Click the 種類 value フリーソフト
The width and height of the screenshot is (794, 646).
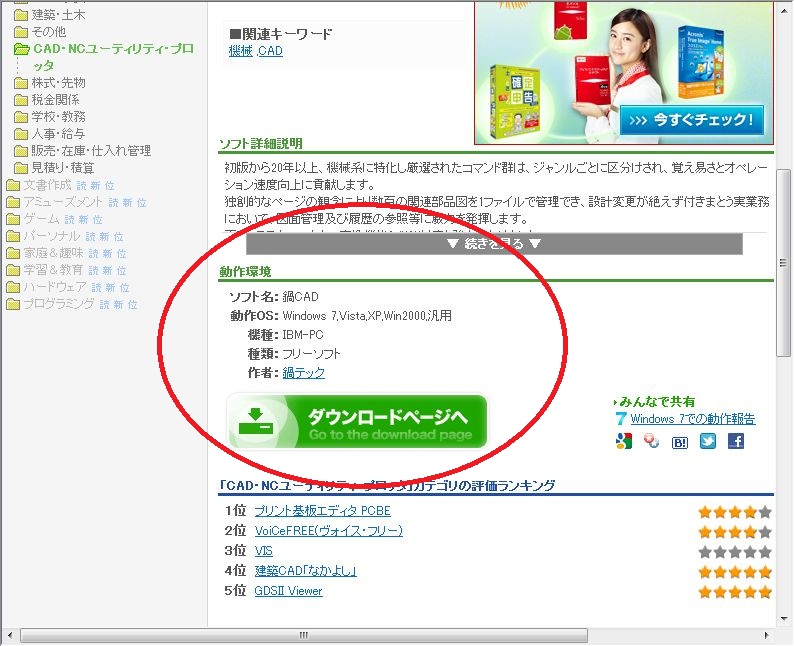[x=311, y=354]
